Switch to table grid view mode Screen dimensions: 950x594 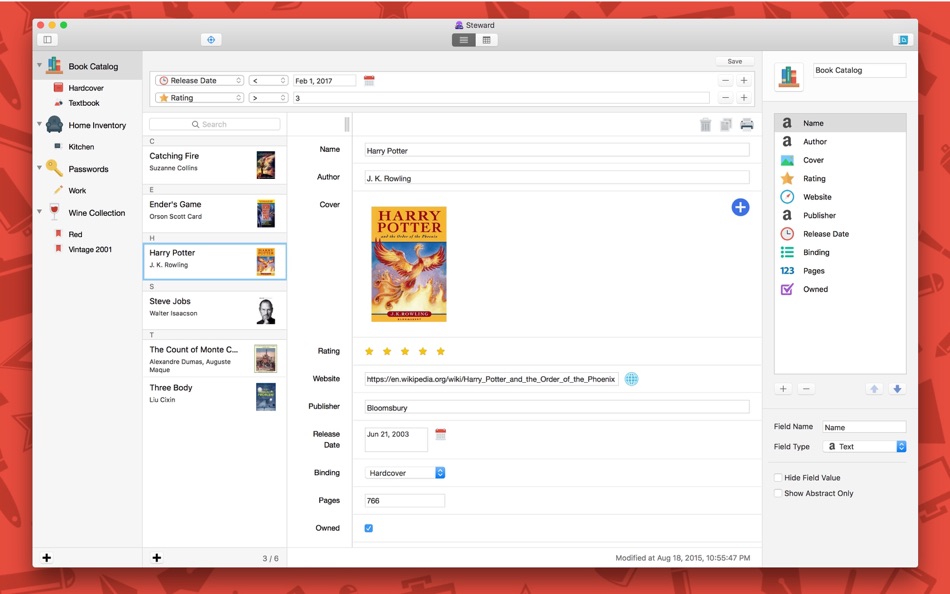coord(487,40)
